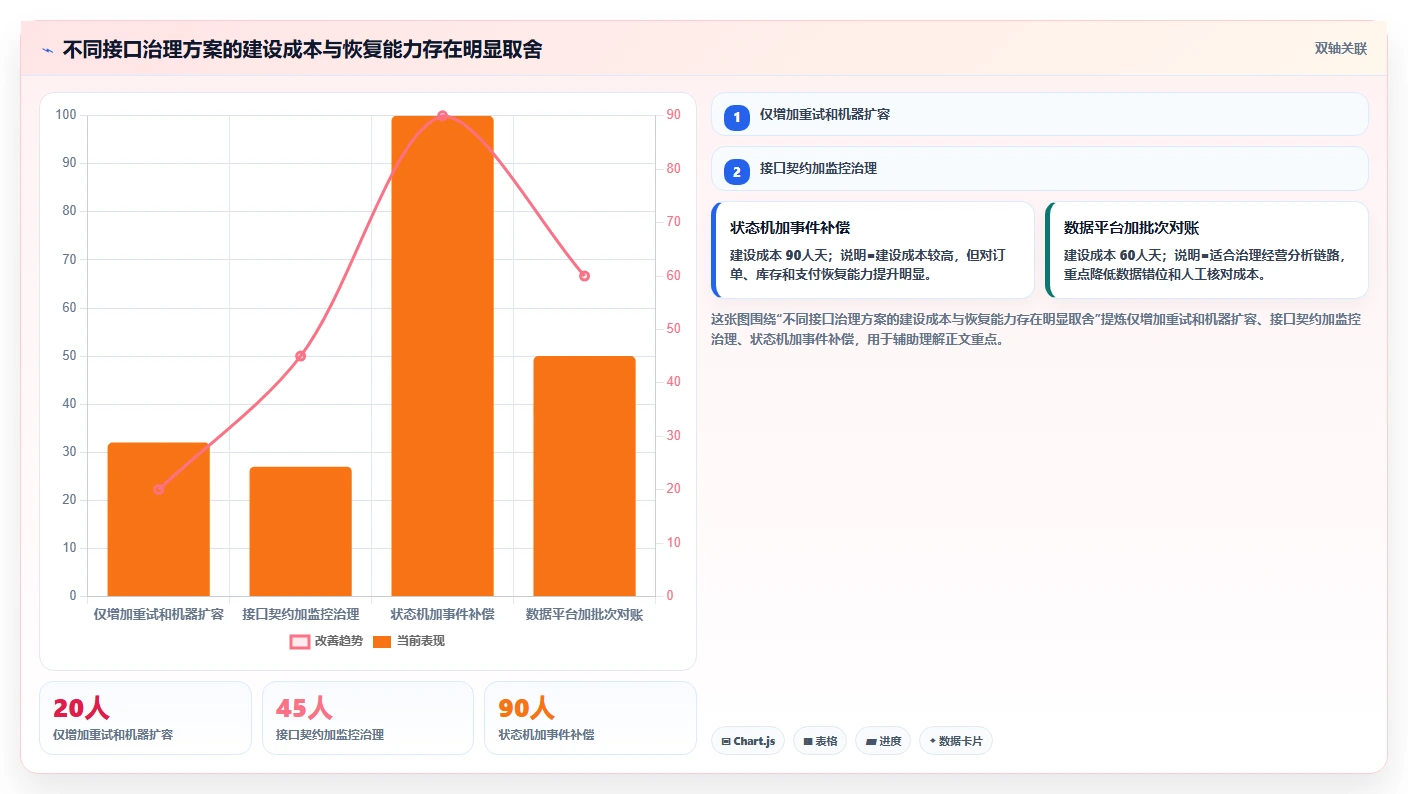1408x794 pixels.
Task: Click x-axis label 接口契约加监控治理
Action: 300,614
